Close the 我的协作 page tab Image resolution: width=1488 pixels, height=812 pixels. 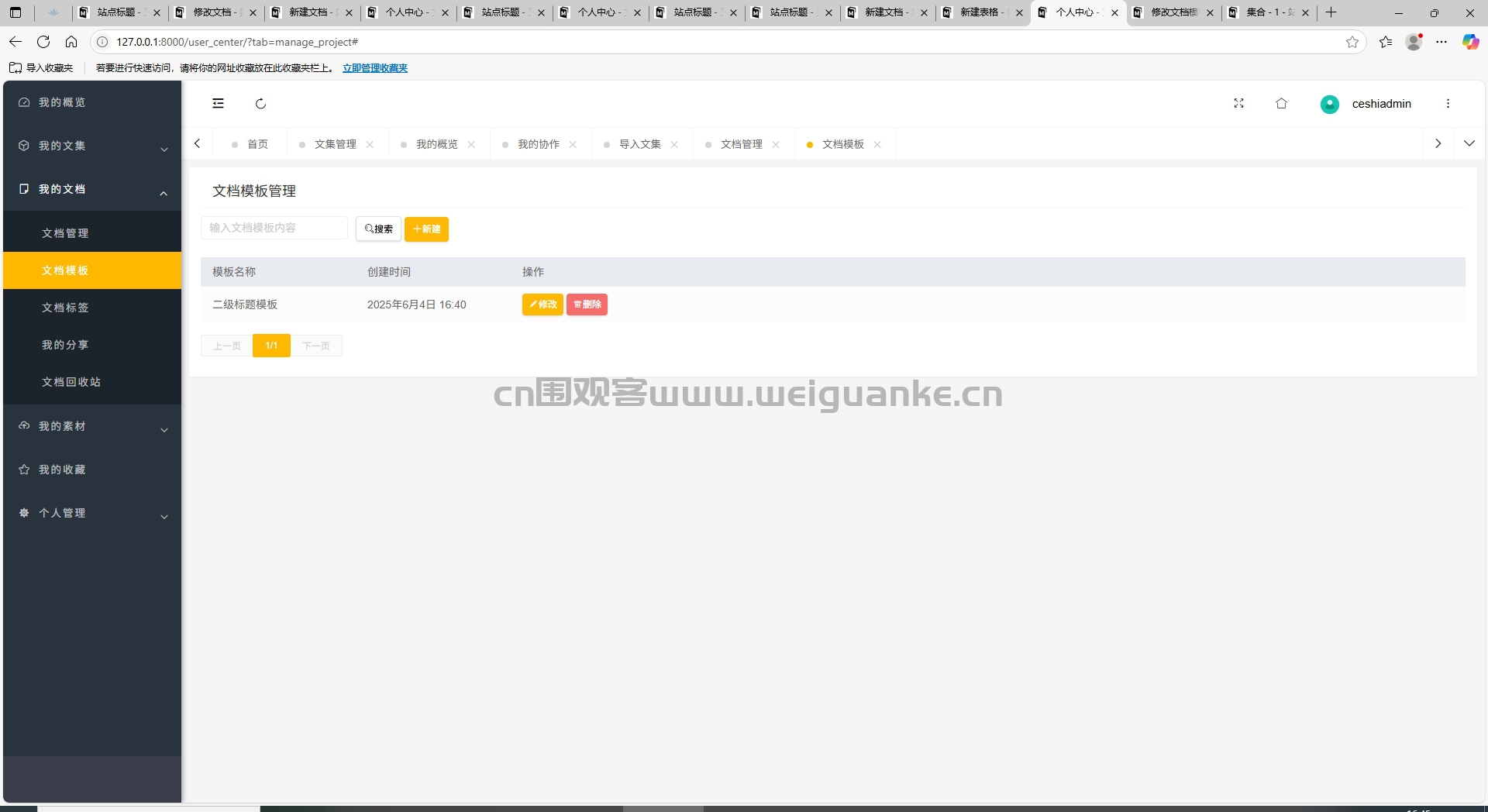[x=573, y=145]
